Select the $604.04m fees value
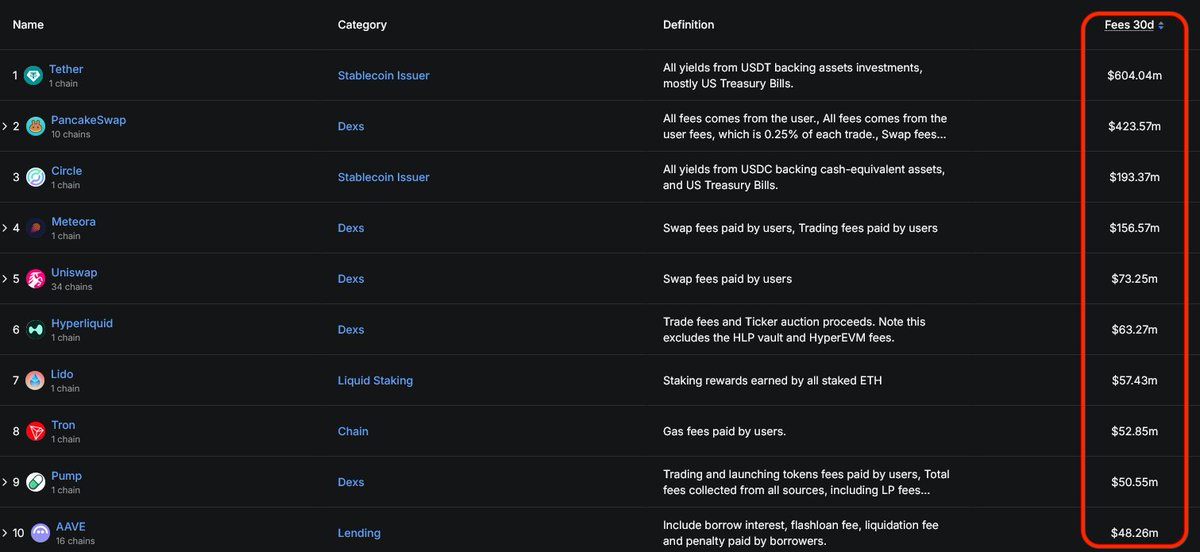 [x=1134, y=76]
